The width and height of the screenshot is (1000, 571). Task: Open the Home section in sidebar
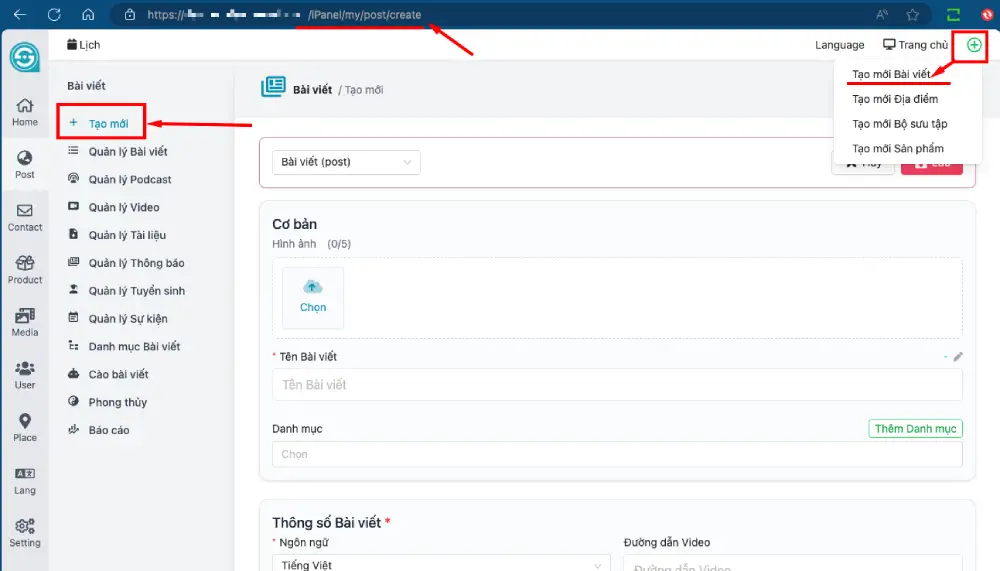[x=25, y=112]
